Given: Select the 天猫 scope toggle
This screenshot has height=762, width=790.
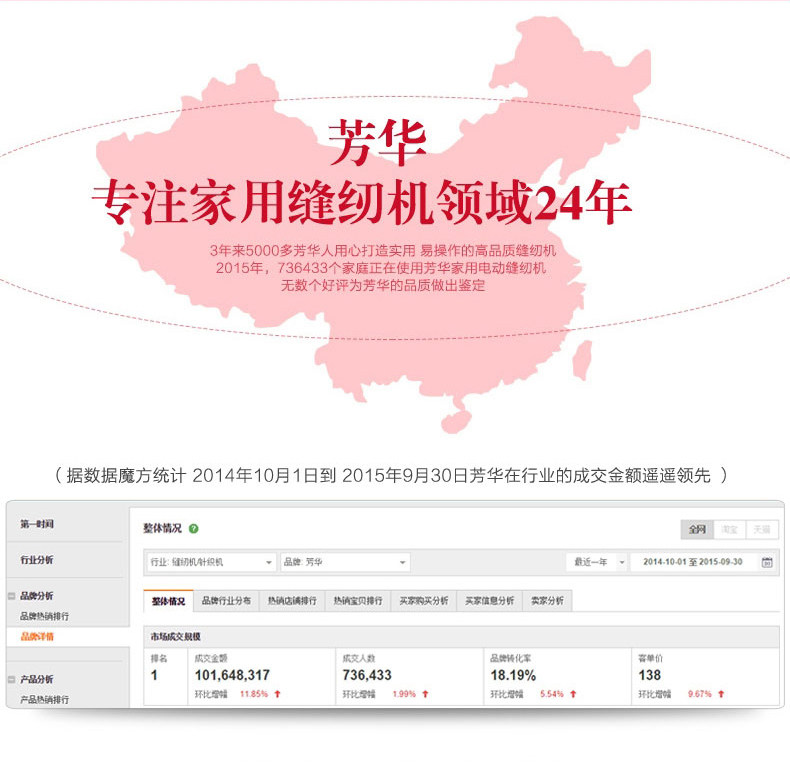Looking at the screenshot, I should (x=762, y=529).
